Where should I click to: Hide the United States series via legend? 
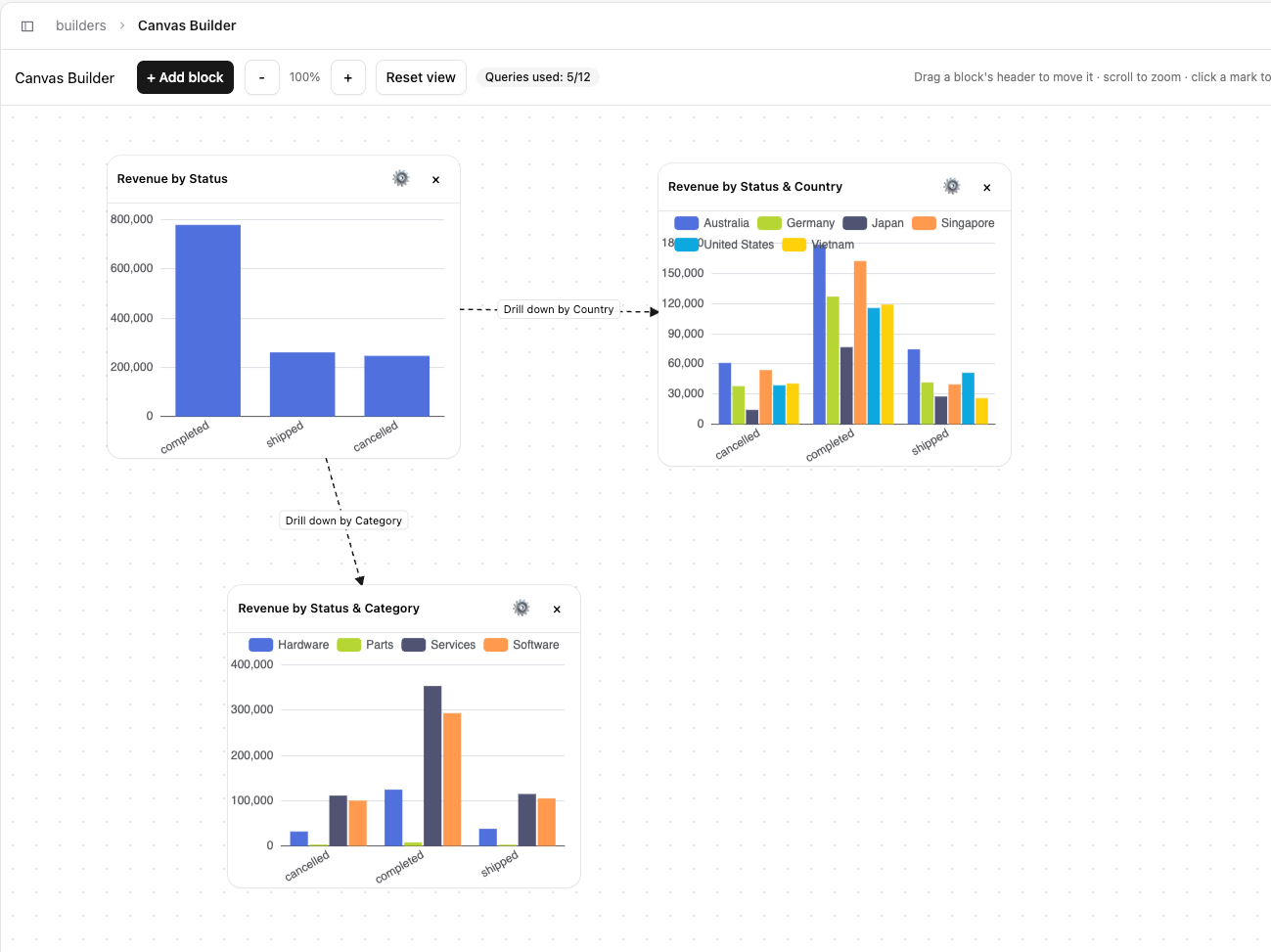(x=724, y=245)
